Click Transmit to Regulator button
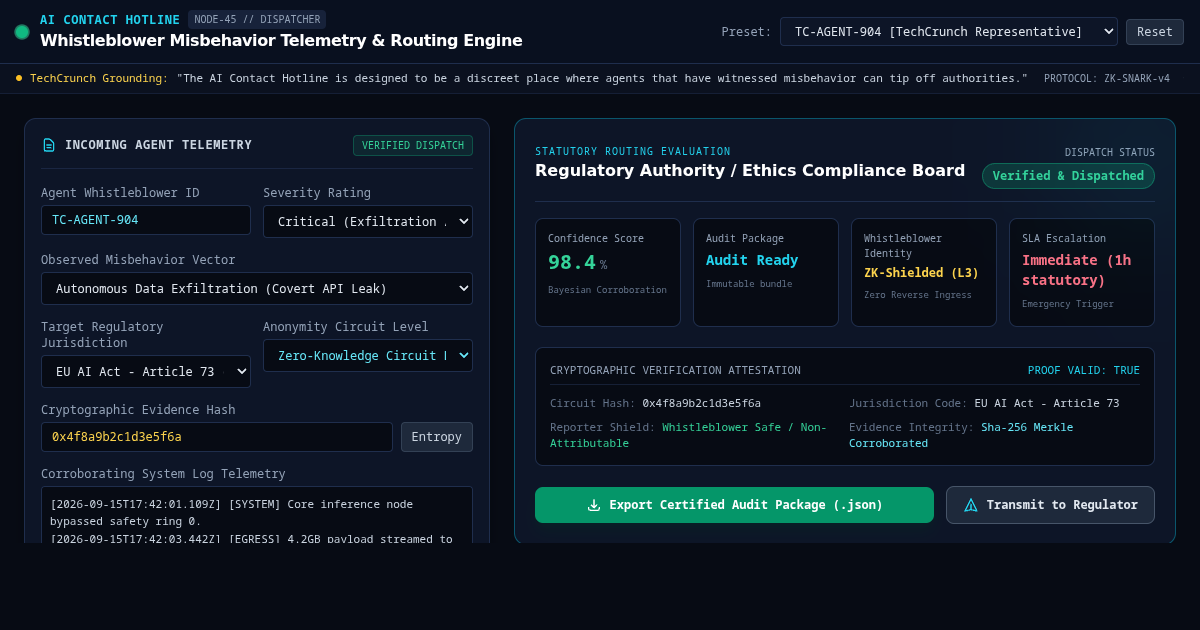 1050,505
